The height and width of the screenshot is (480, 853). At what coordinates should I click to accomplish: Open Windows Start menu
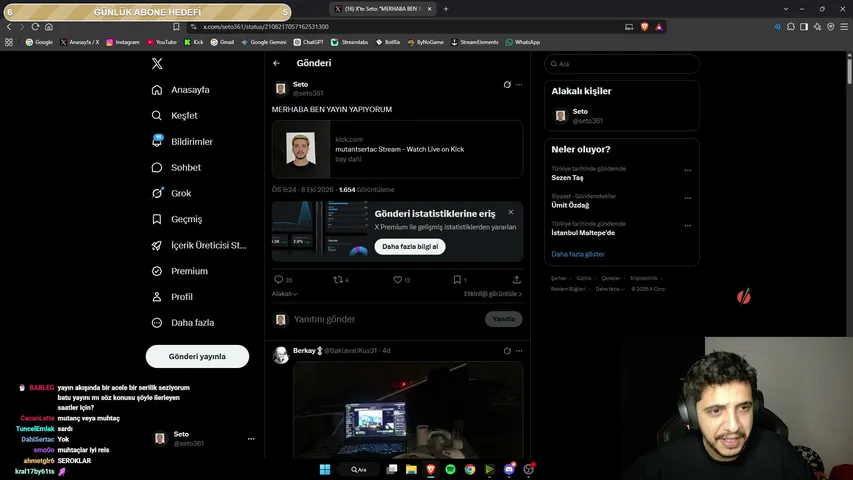click(x=325, y=470)
